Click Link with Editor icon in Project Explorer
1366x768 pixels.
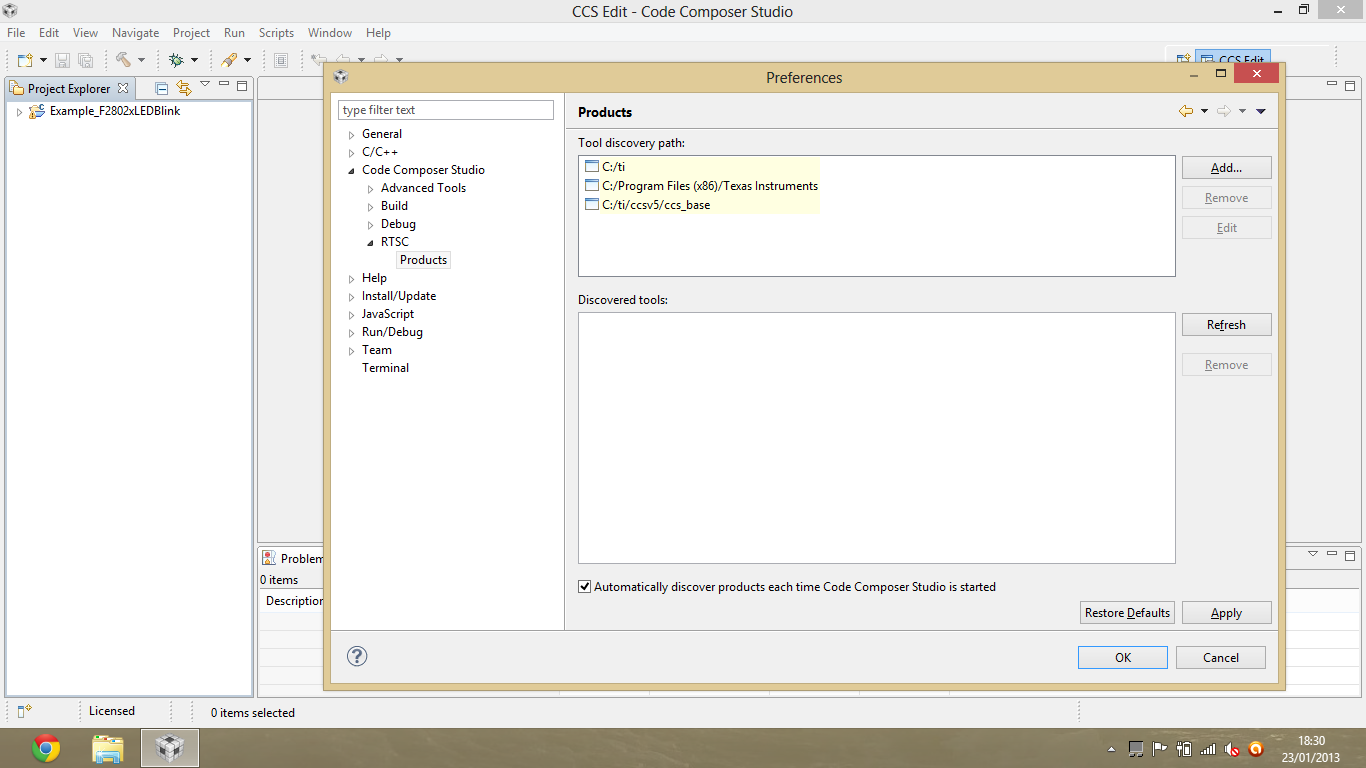183,88
